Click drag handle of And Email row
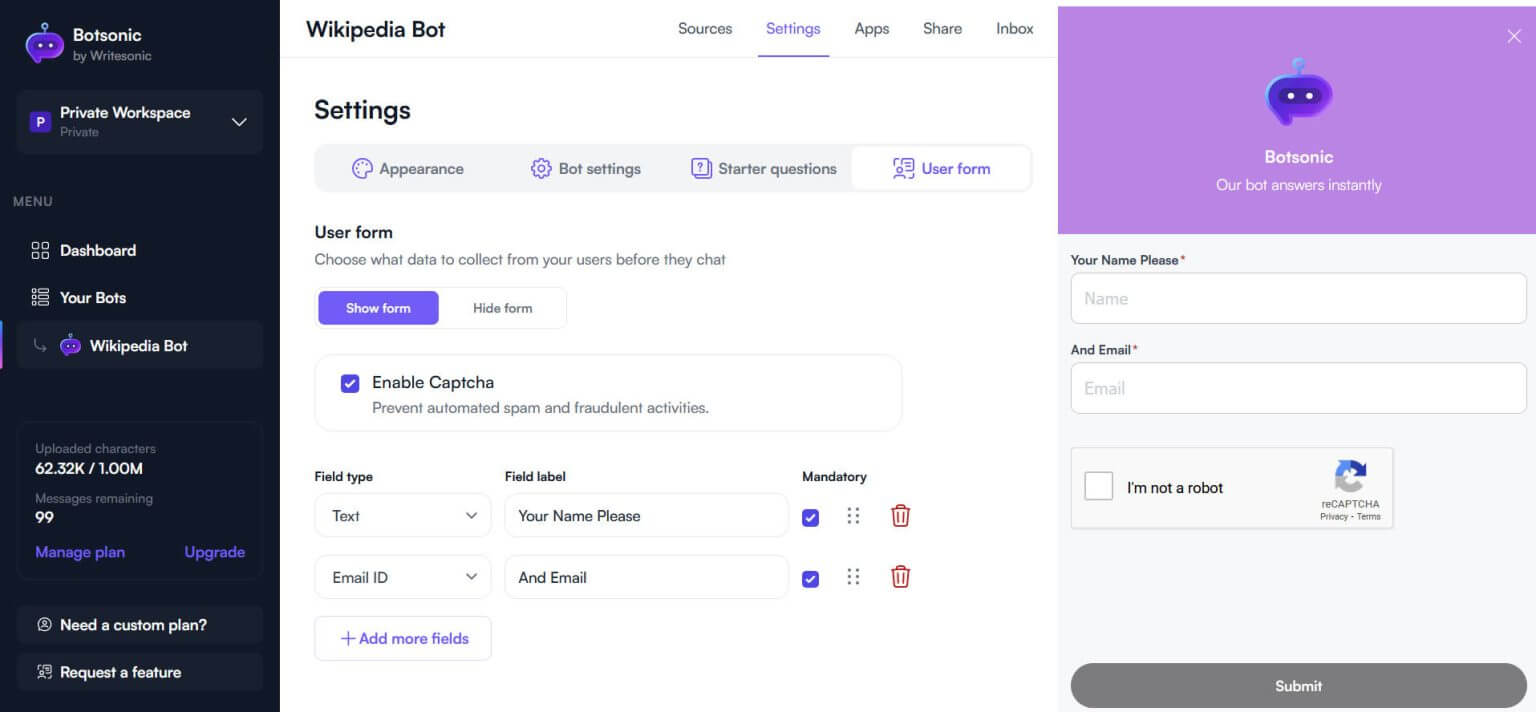The height and width of the screenshot is (712, 1536). click(853, 577)
